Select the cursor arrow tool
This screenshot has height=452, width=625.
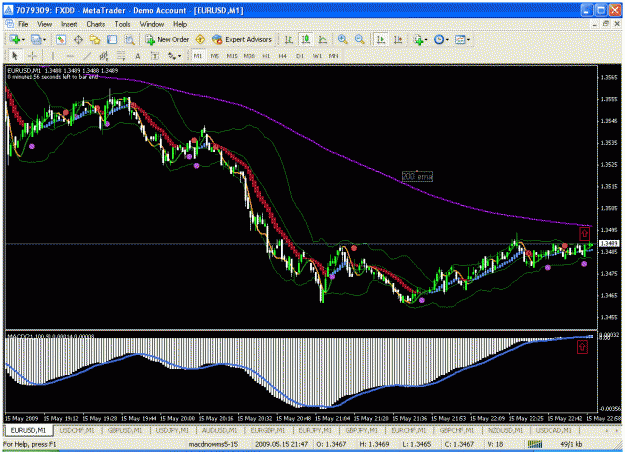pyautogui.click(x=15, y=56)
